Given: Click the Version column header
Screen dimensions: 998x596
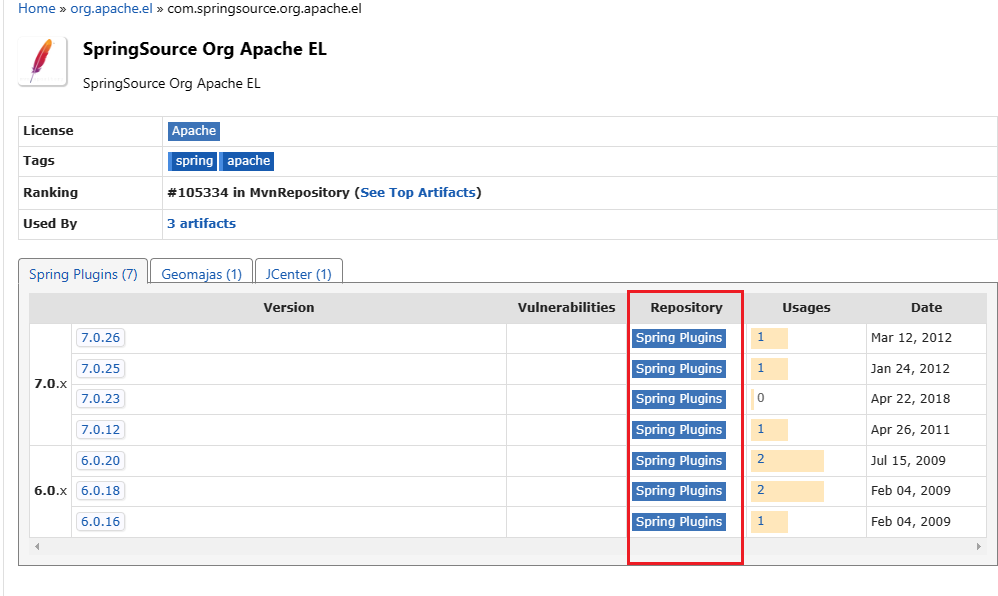Looking at the screenshot, I should point(289,308).
